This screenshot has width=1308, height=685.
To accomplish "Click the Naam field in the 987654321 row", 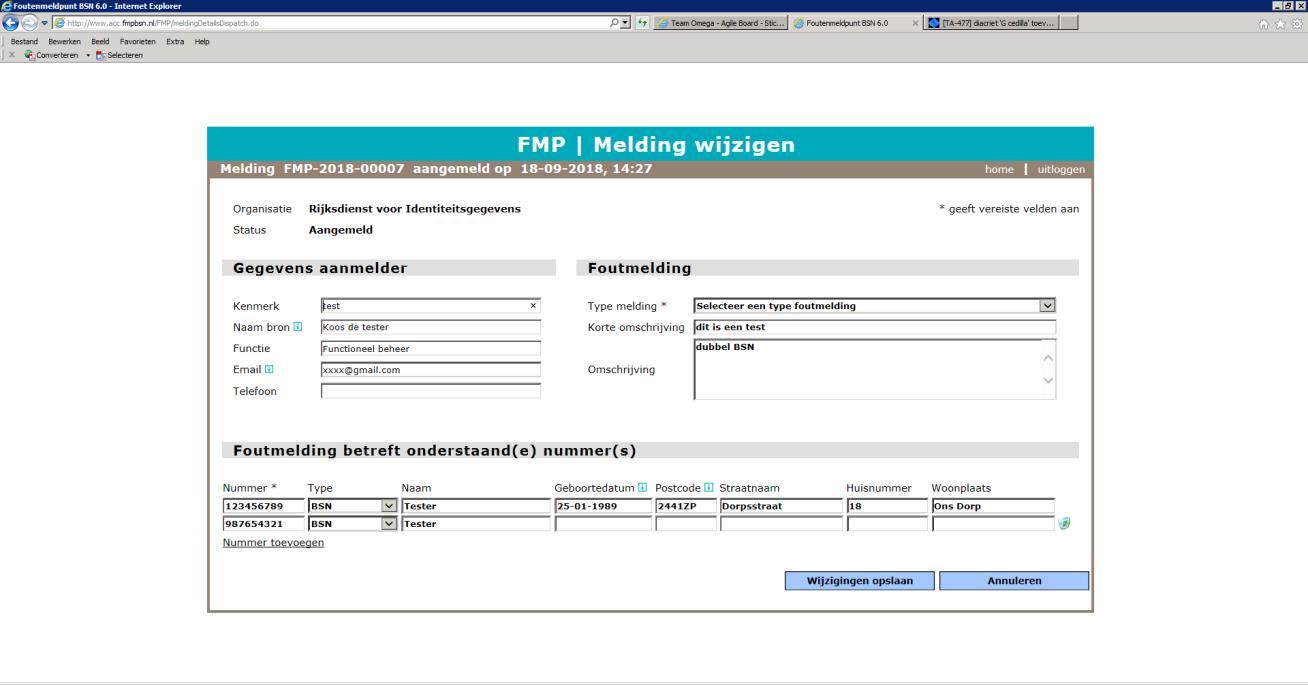I will pos(476,524).
